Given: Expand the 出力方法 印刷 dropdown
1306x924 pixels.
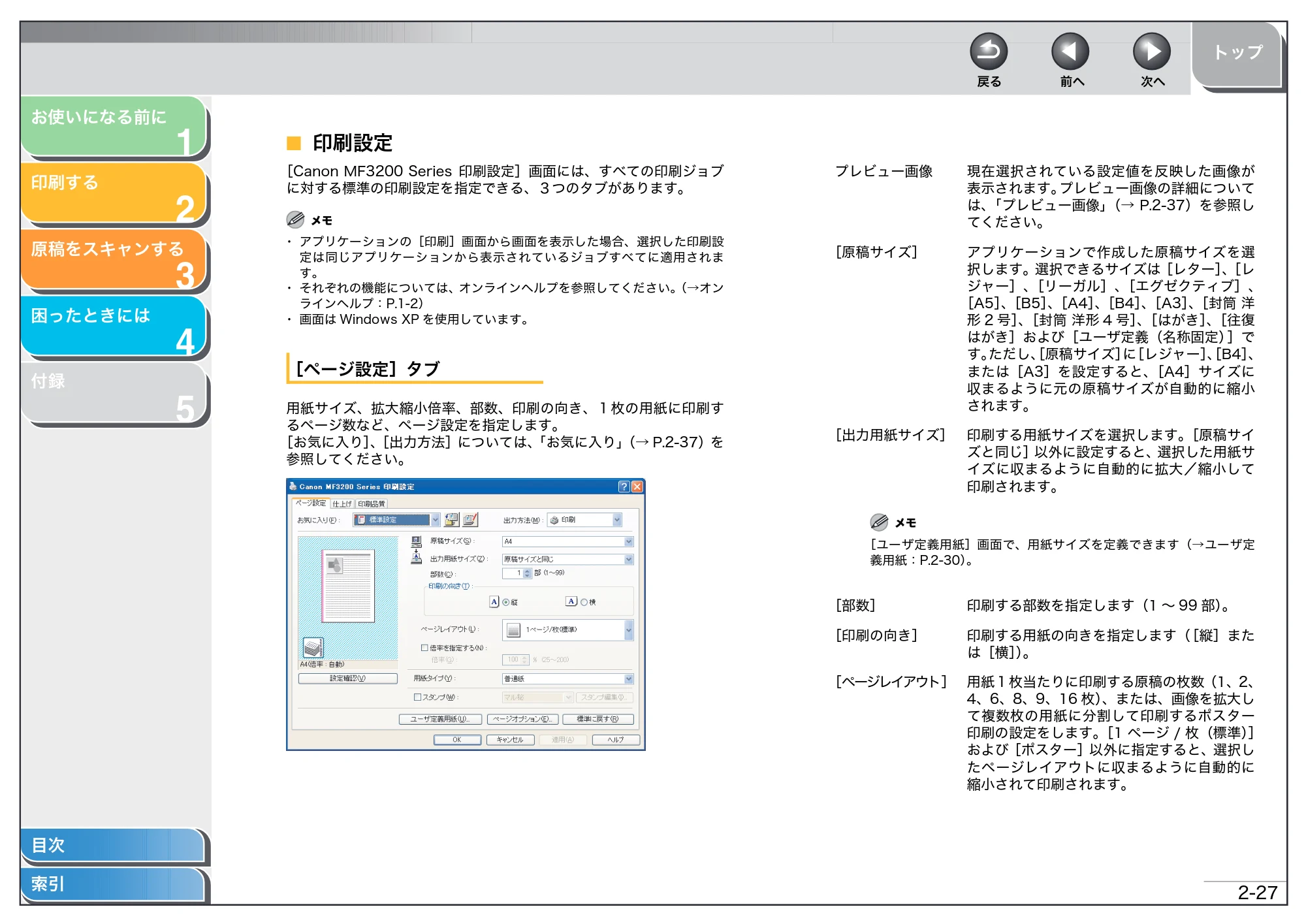Looking at the screenshot, I should (x=617, y=520).
